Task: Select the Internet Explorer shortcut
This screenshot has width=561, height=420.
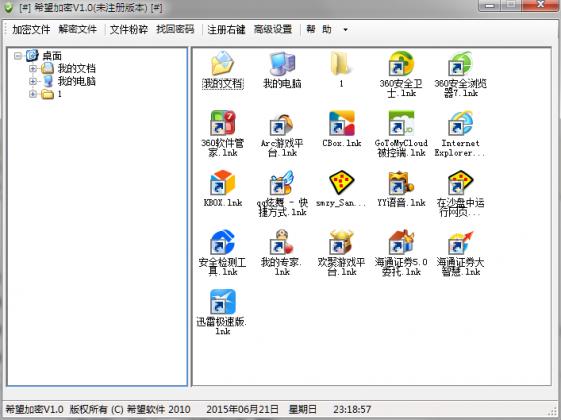Action: (x=460, y=123)
